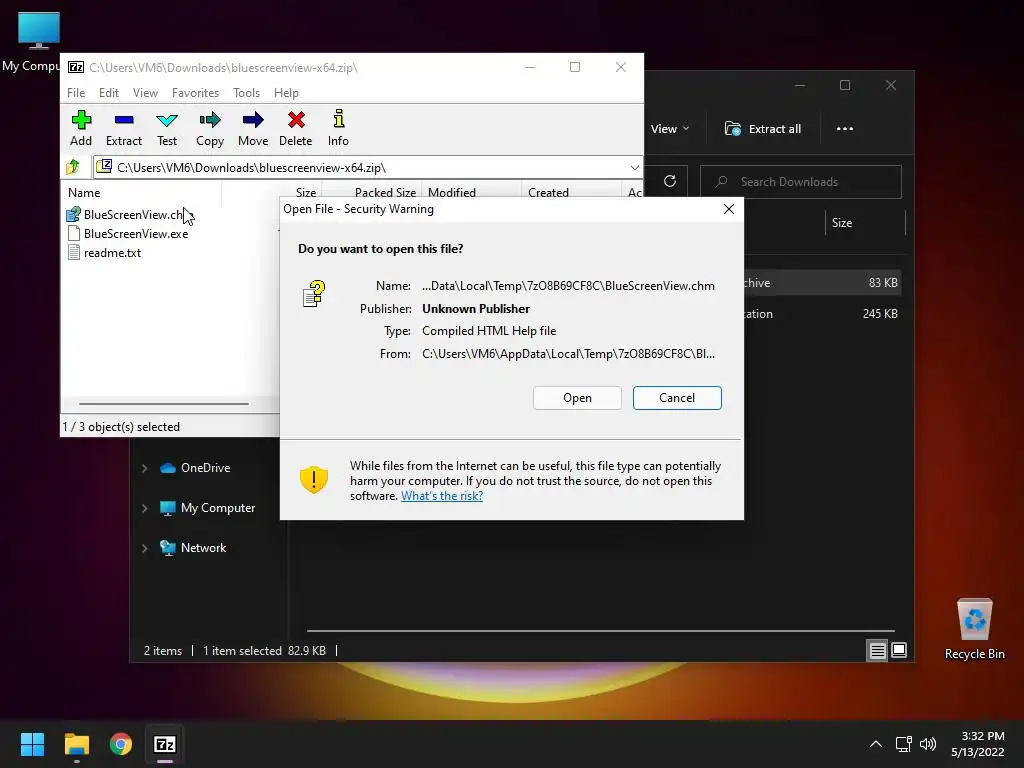The height and width of the screenshot is (768, 1024).
Task: Open File Explorer from the taskbar
Action: click(76, 744)
